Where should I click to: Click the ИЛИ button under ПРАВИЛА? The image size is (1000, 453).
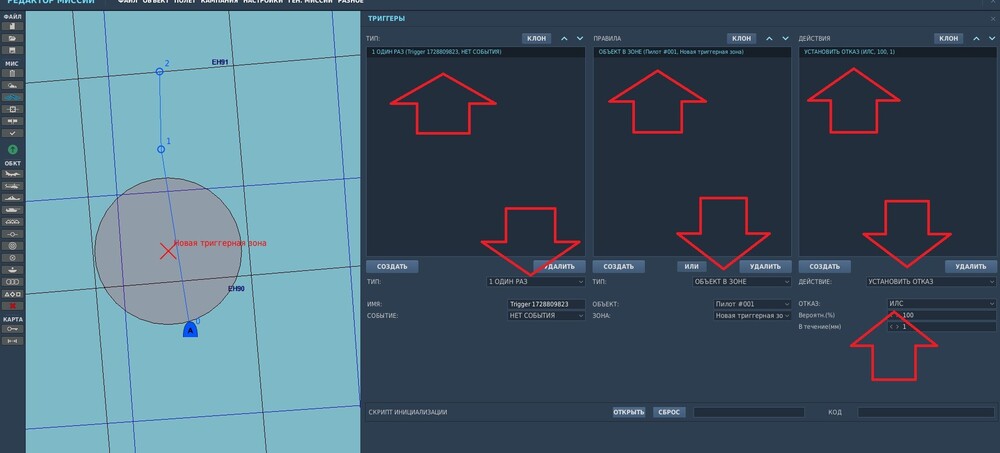point(691,267)
